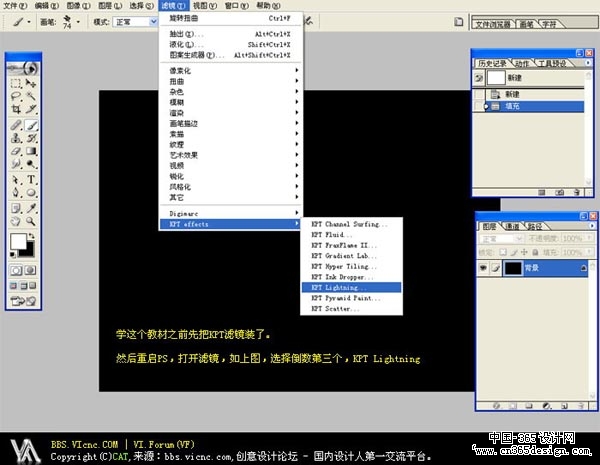Select the Brush tool in toolbox
600x465 pixels.
(x=31, y=125)
